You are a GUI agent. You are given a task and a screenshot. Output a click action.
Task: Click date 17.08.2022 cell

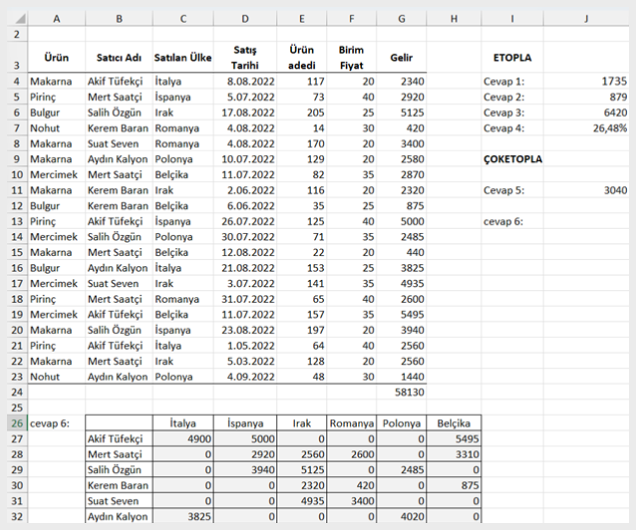tap(245, 112)
